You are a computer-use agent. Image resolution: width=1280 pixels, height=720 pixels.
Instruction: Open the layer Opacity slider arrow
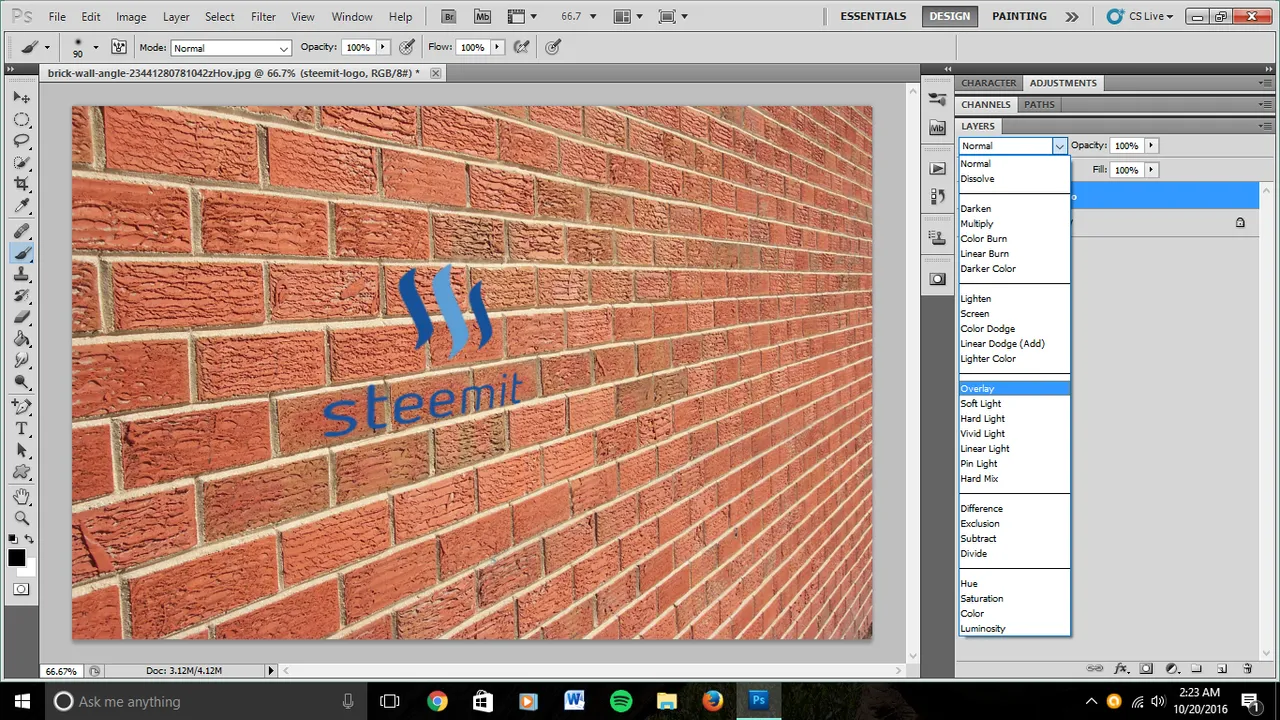(1151, 146)
